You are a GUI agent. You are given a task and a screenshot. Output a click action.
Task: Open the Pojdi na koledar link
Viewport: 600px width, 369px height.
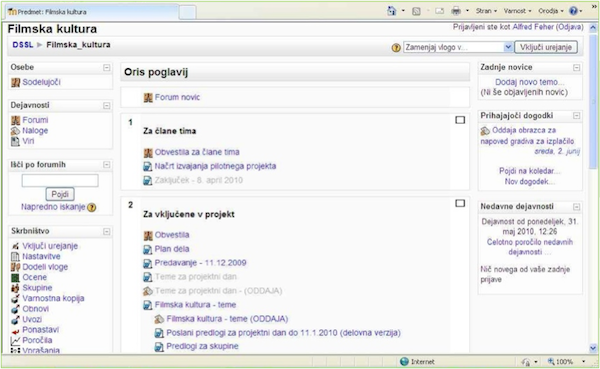(530, 171)
